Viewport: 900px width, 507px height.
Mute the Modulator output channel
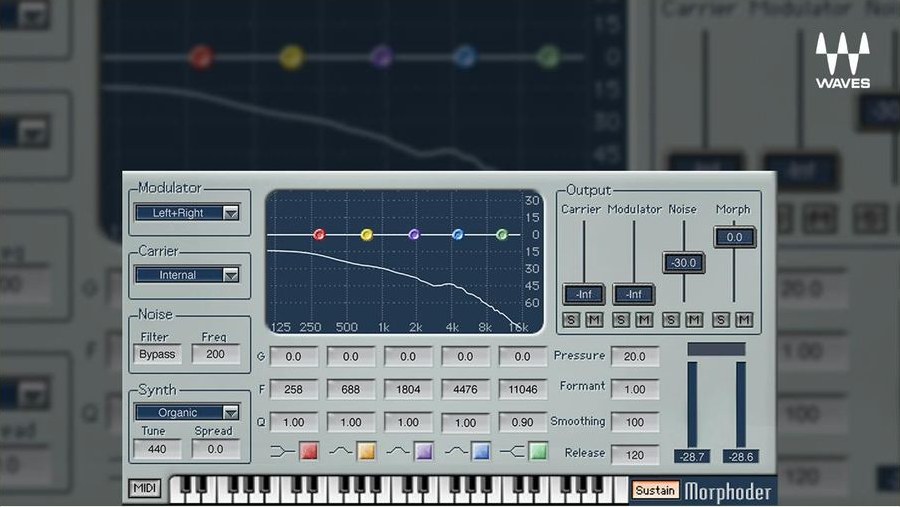click(644, 320)
